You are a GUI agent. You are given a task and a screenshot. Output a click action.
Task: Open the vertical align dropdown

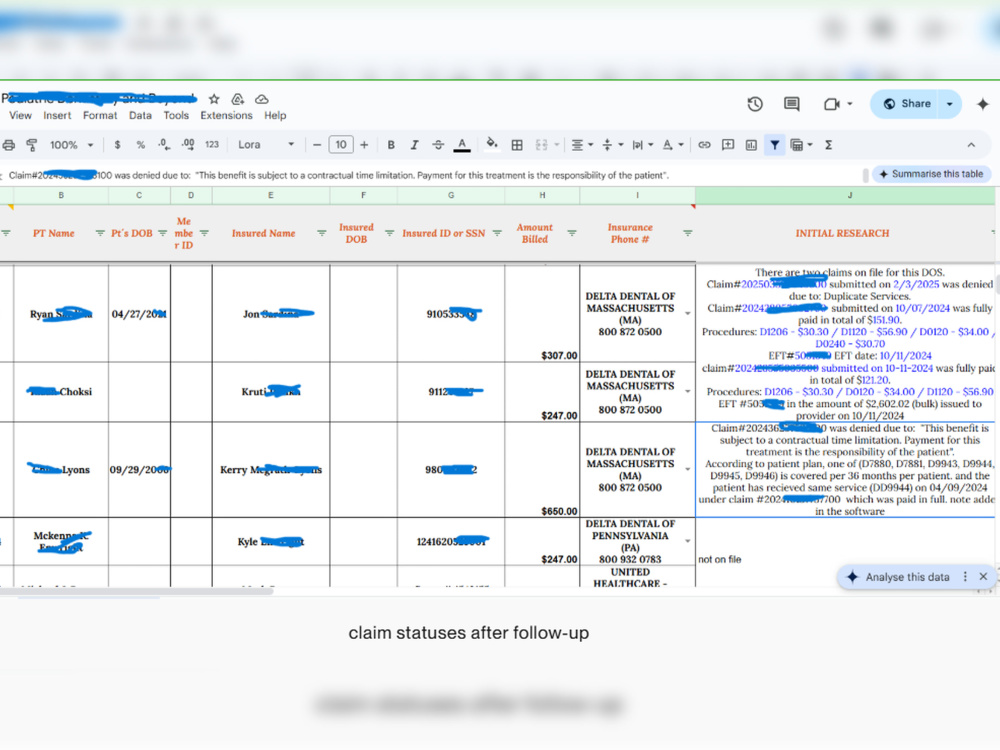coord(612,145)
